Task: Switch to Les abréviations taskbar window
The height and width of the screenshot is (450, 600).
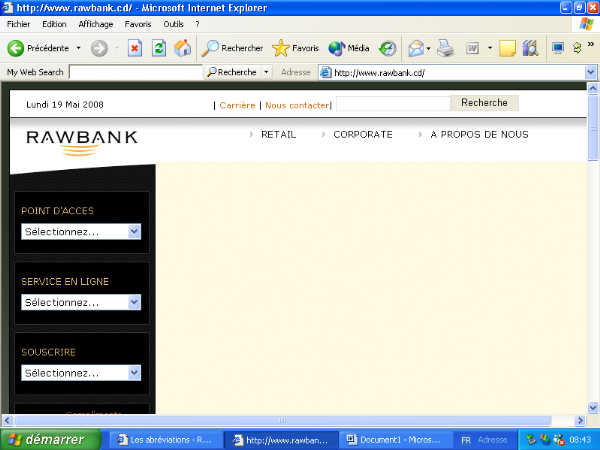Action: [166, 440]
